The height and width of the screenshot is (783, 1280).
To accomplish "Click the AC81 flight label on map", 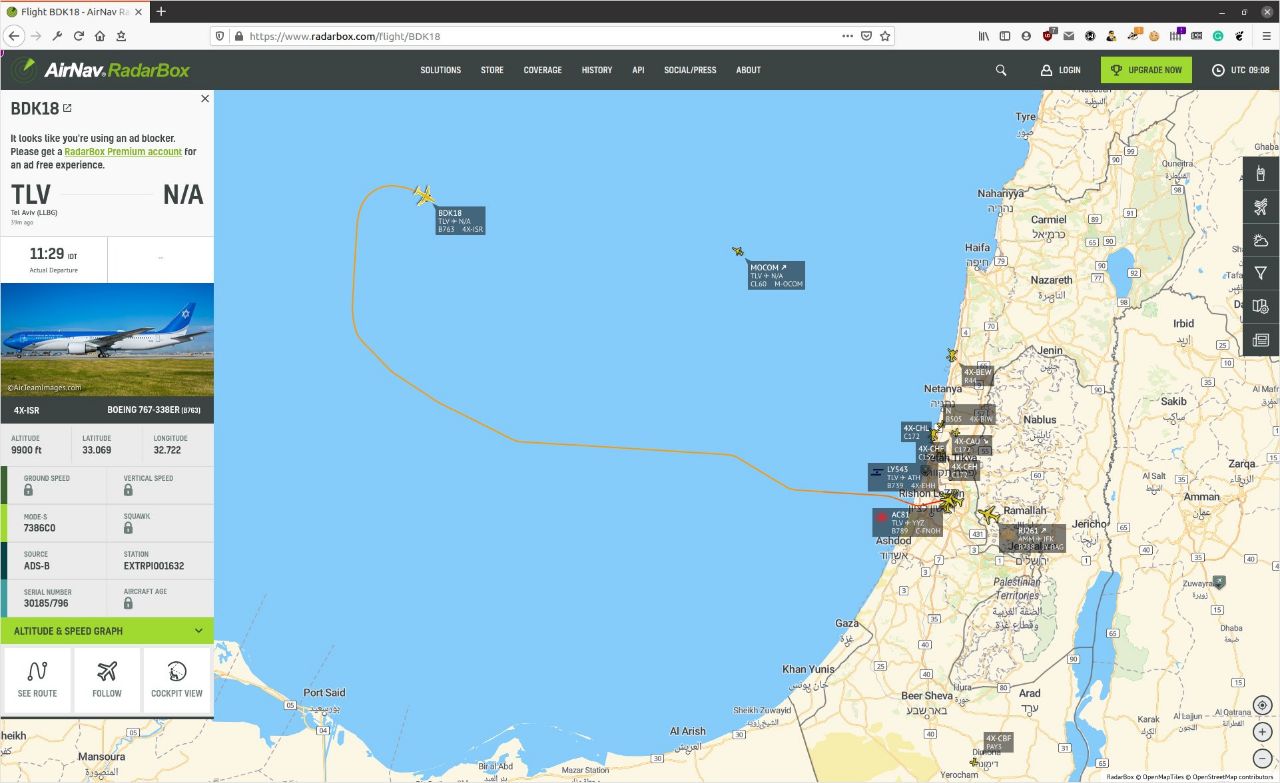I will (x=907, y=522).
